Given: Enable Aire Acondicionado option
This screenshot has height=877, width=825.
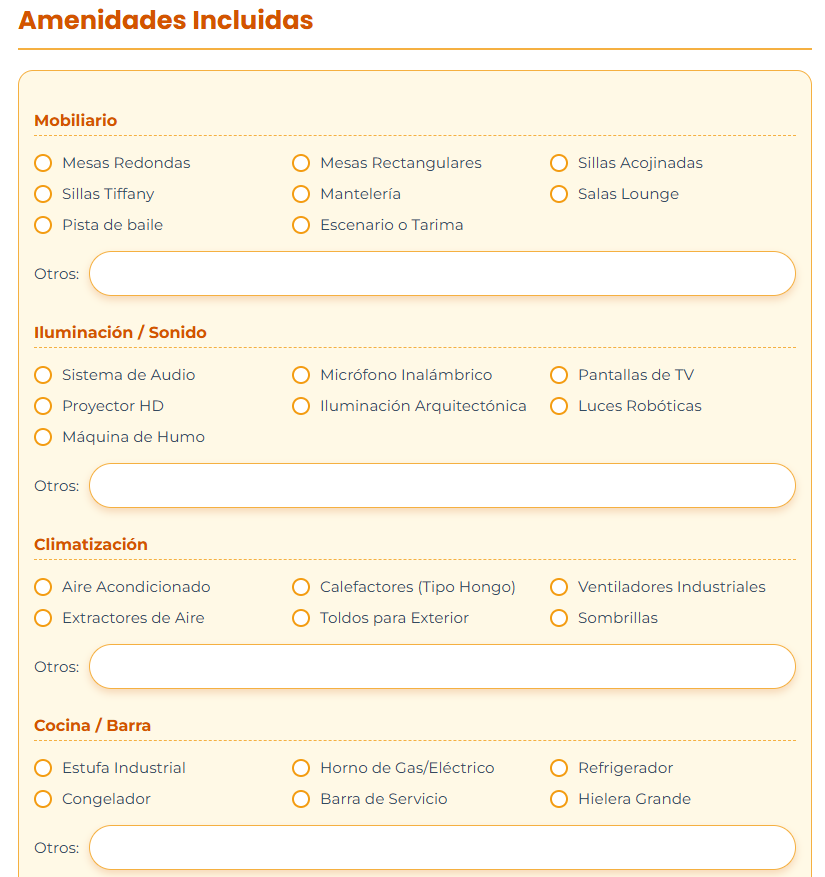Looking at the screenshot, I should point(43,587).
